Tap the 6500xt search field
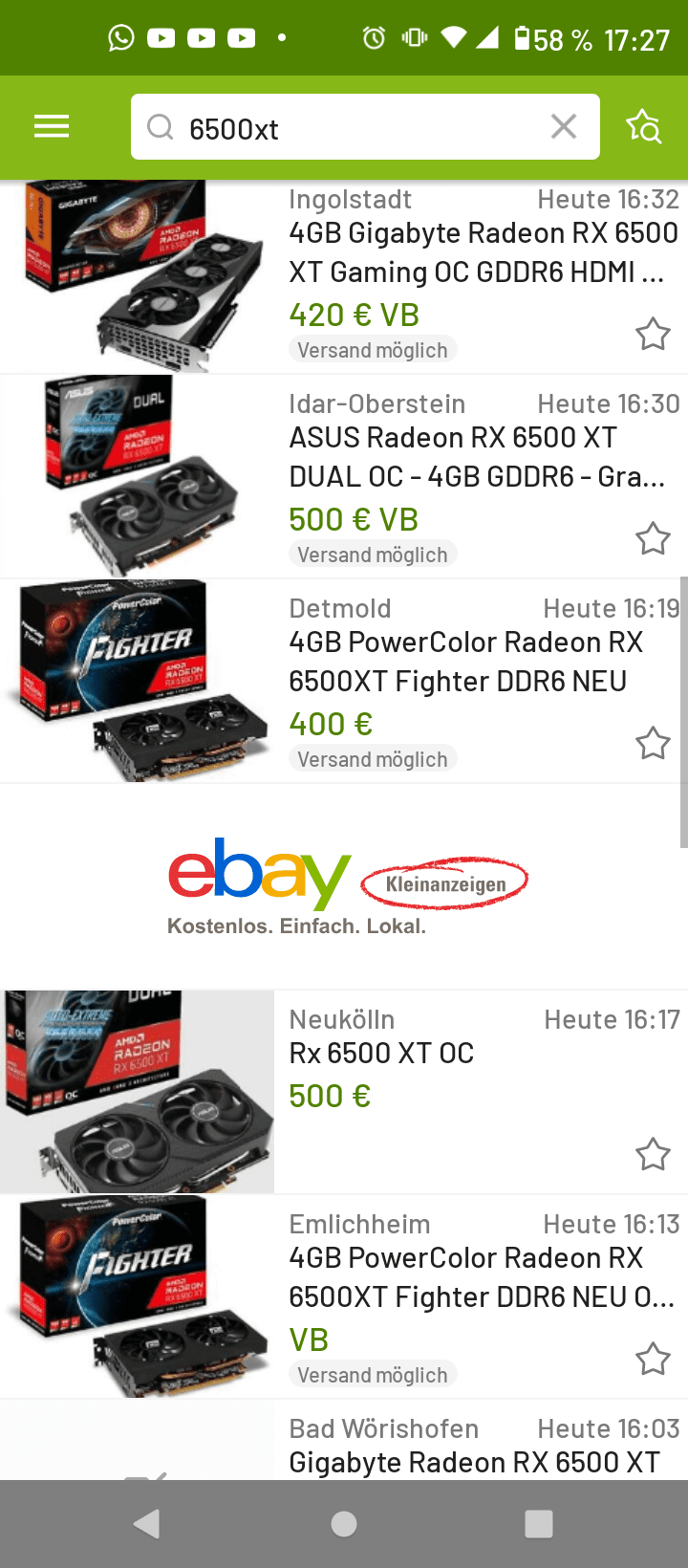 click(365, 127)
